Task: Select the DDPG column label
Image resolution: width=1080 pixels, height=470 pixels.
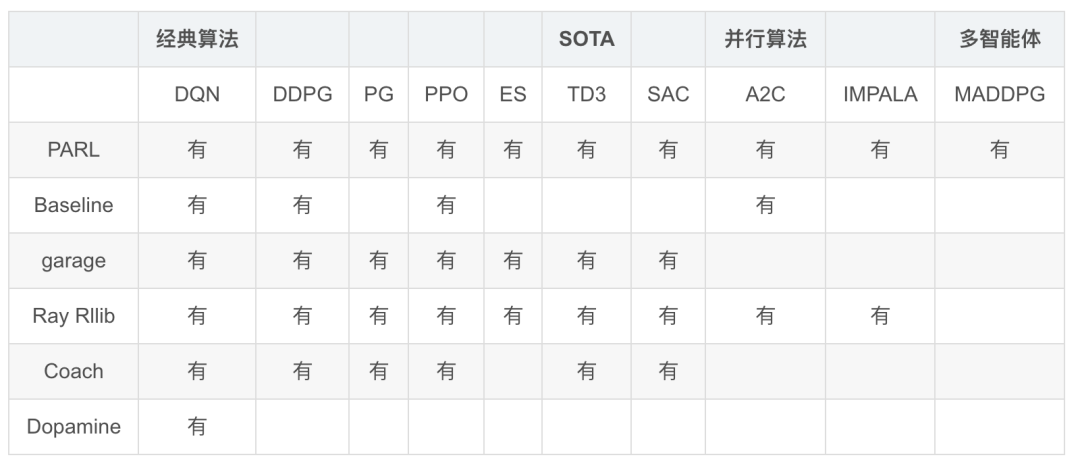Action: 302,94
